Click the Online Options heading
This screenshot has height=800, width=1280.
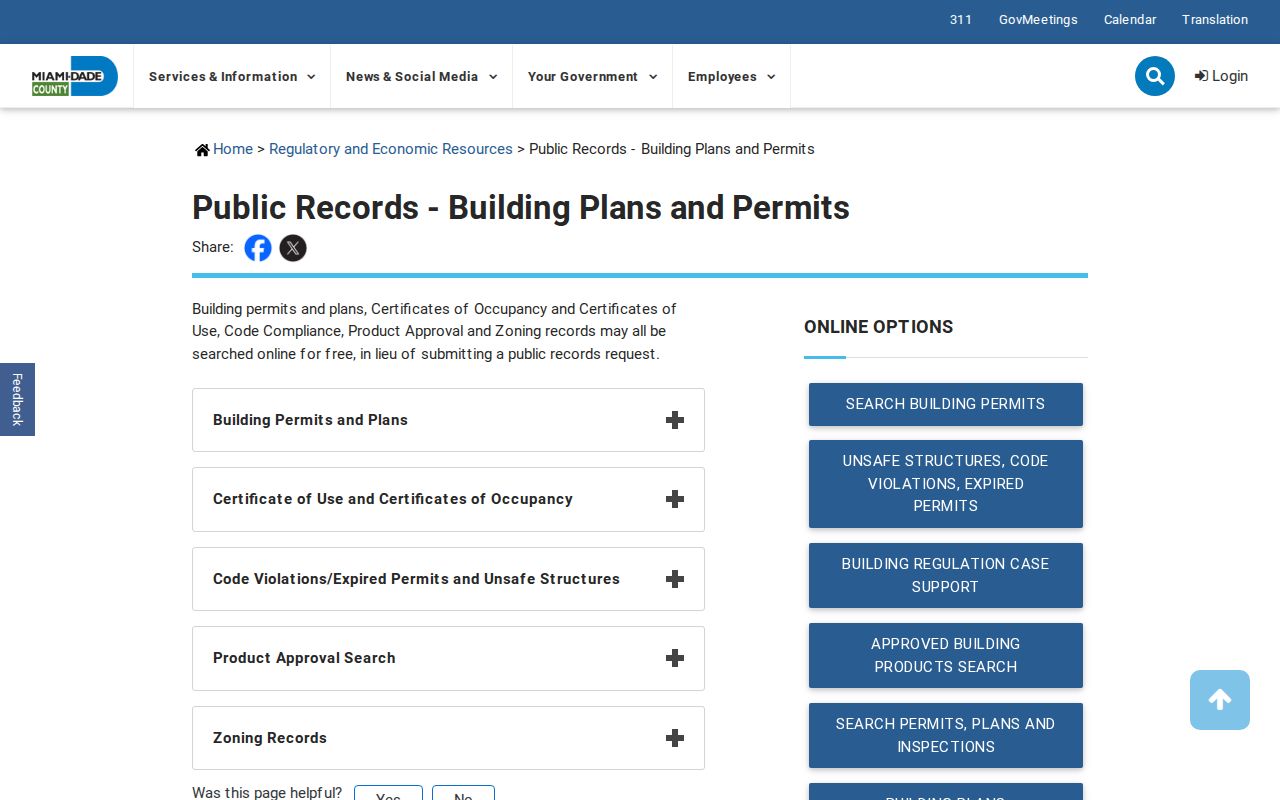879,327
